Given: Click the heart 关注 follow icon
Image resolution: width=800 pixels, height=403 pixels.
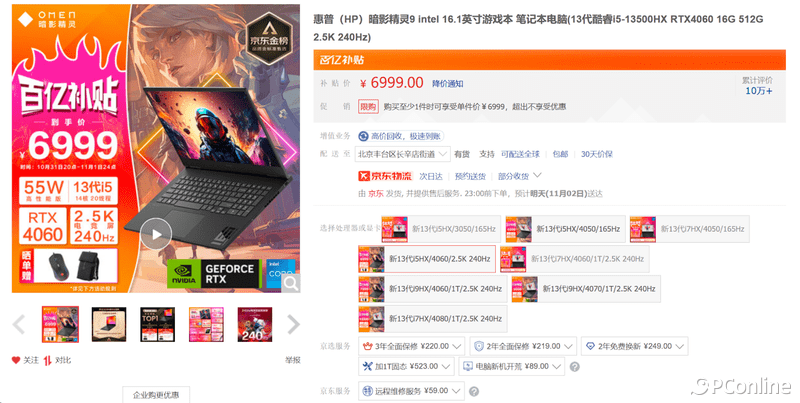Looking at the screenshot, I should pos(16,360).
